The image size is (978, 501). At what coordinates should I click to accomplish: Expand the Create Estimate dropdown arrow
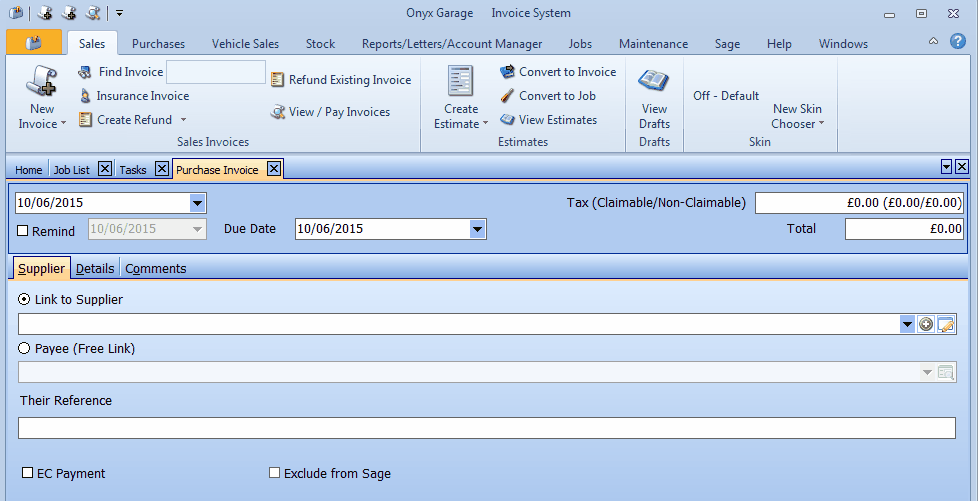[x=485, y=124]
